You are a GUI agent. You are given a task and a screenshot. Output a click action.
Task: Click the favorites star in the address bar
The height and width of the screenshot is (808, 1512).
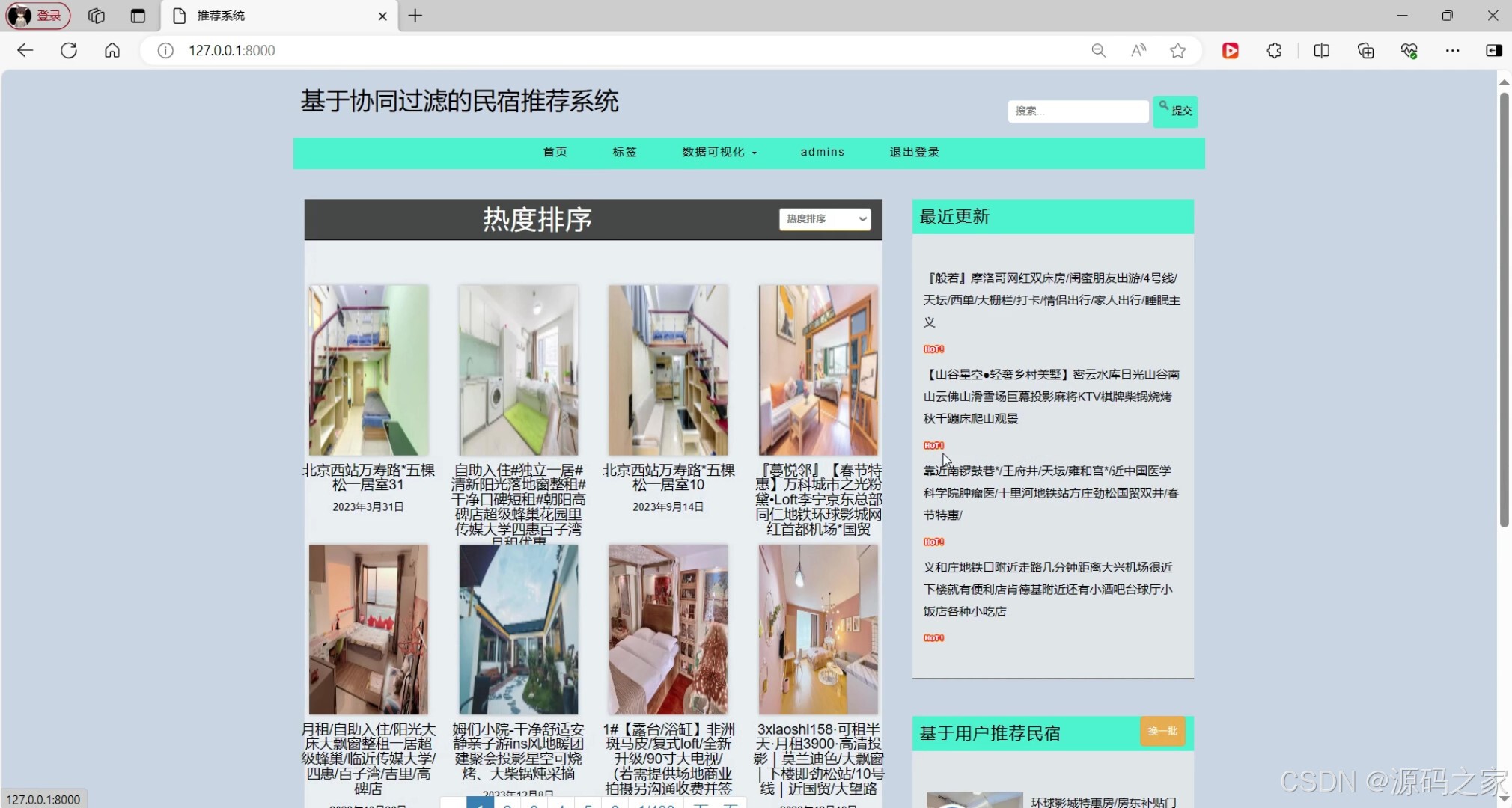1177,50
